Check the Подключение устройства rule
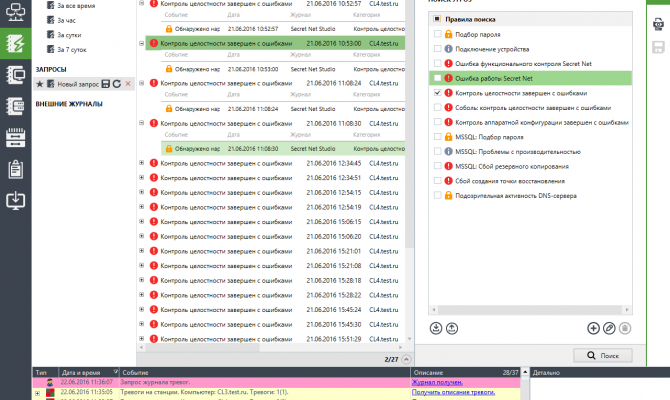Image resolution: width=670 pixels, height=400 pixels. (437, 49)
